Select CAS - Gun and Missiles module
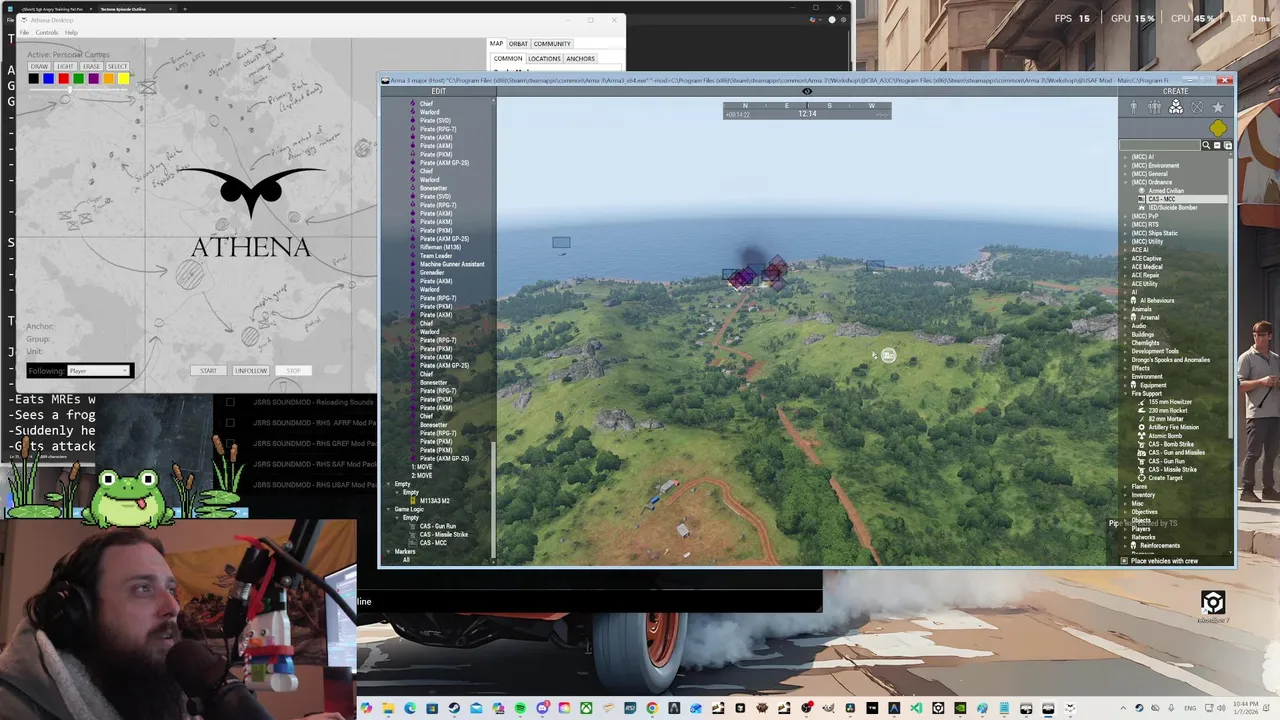1280x720 pixels. point(1176,453)
